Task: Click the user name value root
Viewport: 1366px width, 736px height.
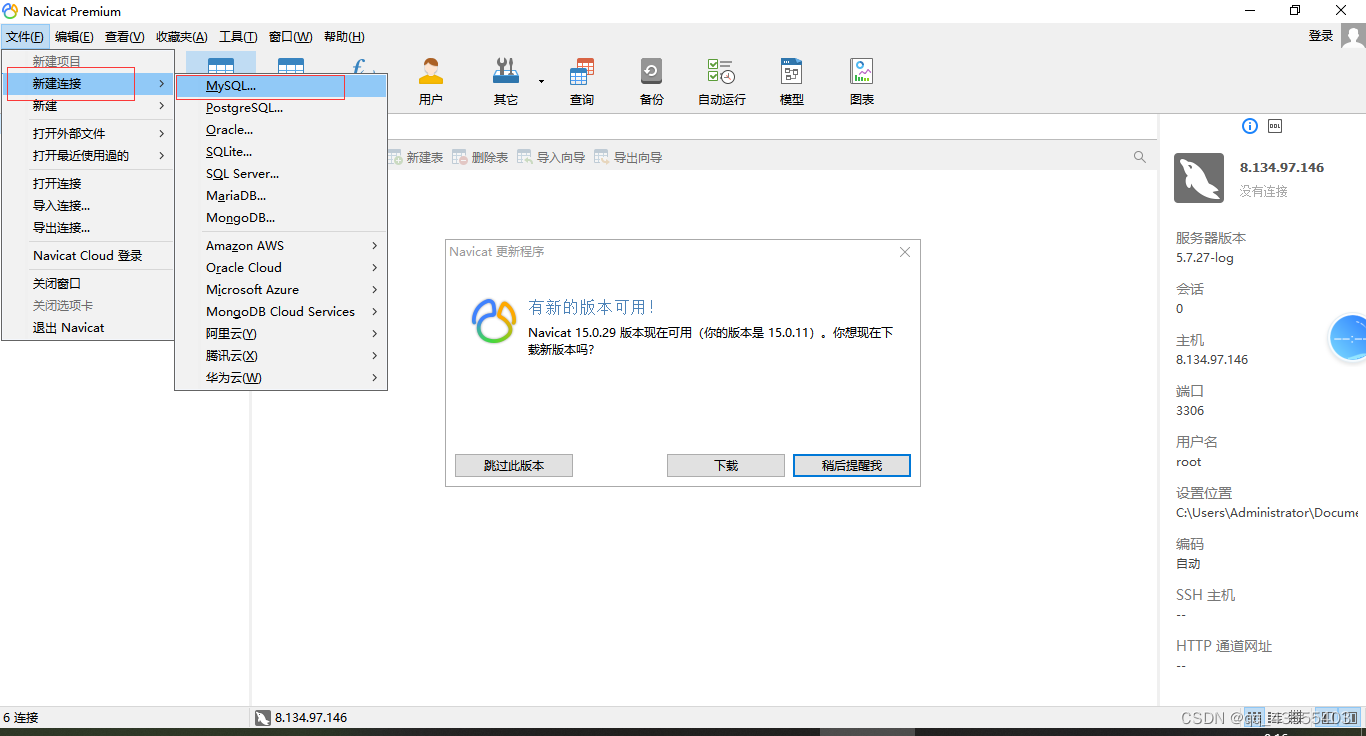Action: (x=1189, y=462)
